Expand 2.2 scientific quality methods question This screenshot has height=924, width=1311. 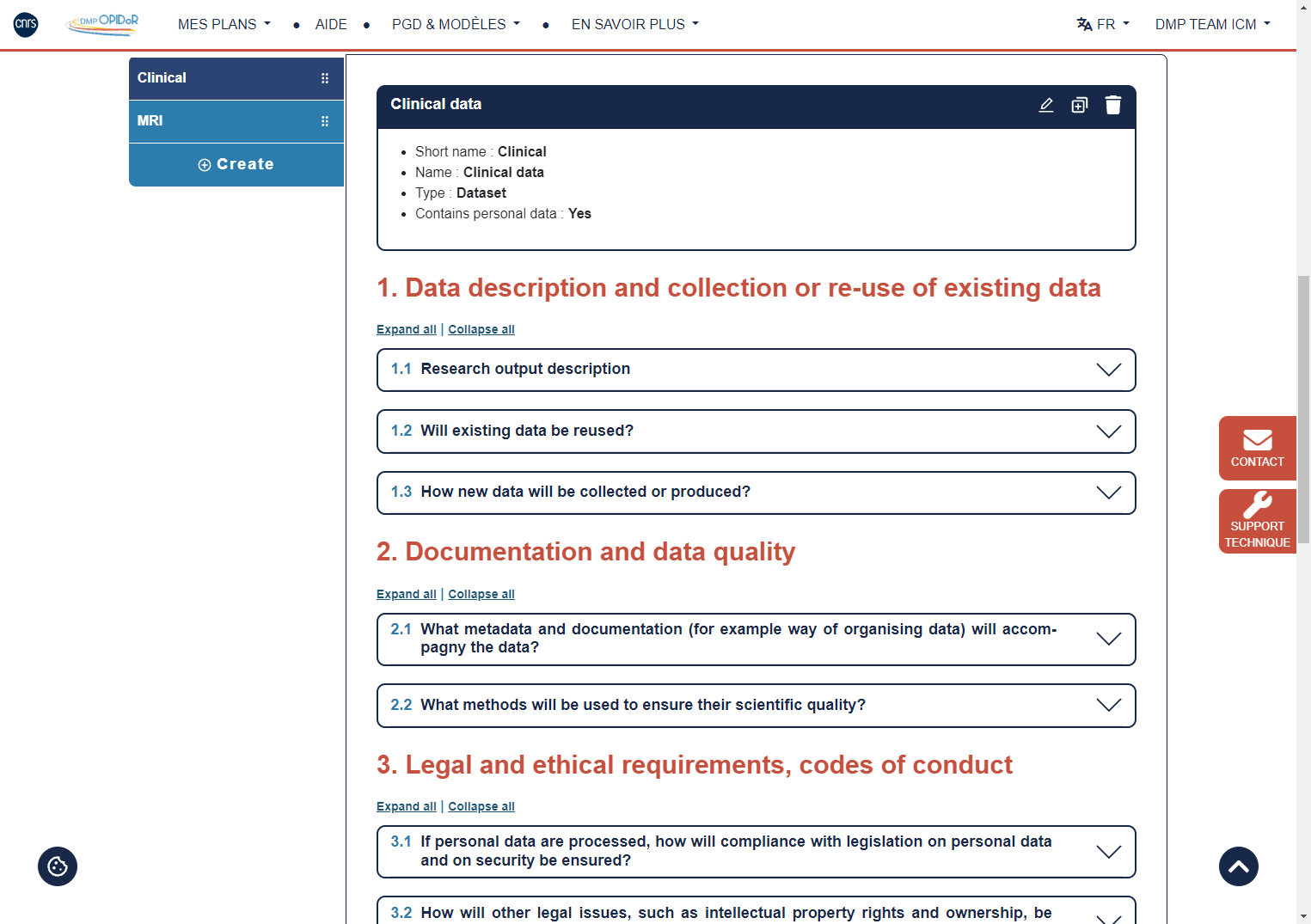757,706
